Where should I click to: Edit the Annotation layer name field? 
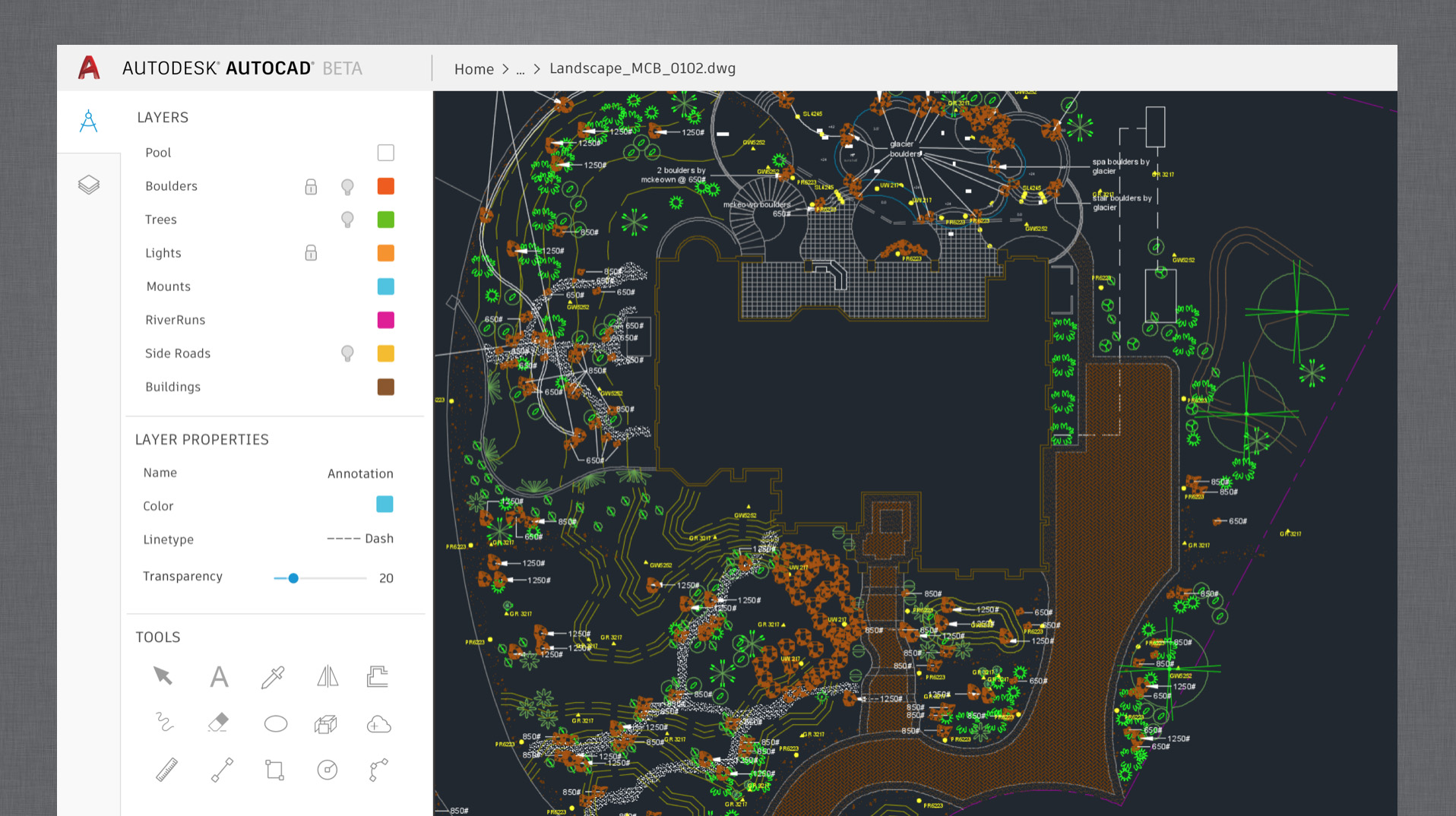360,473
